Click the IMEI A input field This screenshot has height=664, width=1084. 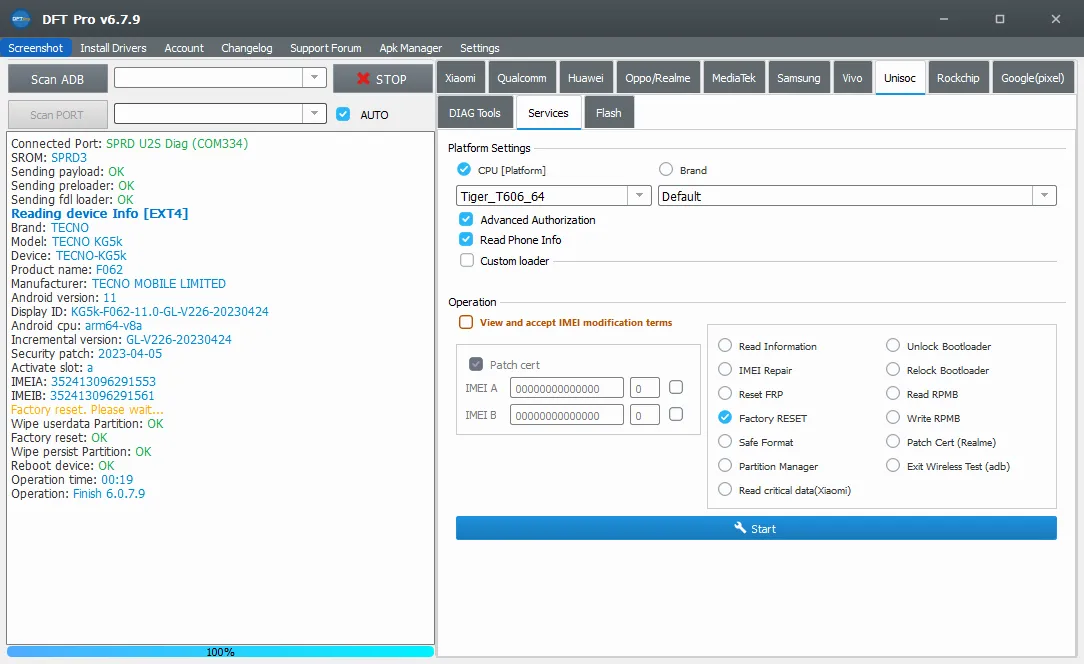point(566,388)
